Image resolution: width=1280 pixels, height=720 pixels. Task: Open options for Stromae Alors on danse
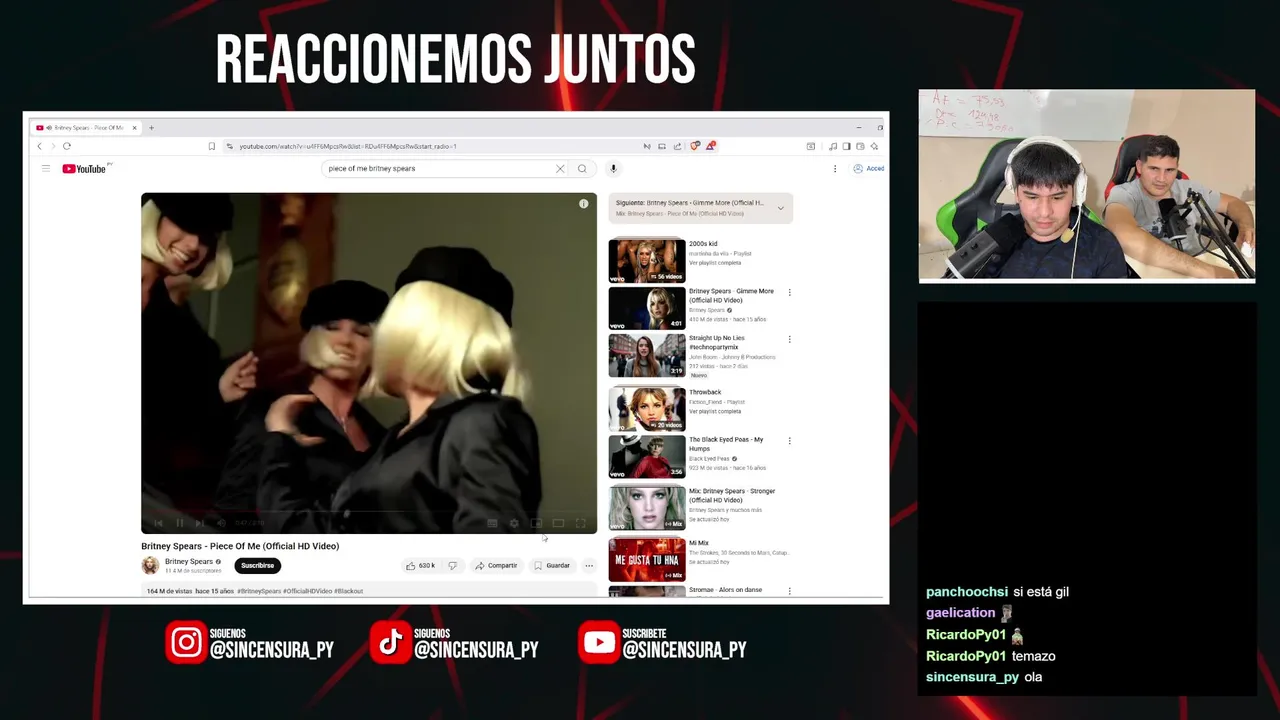click(790, 591)
